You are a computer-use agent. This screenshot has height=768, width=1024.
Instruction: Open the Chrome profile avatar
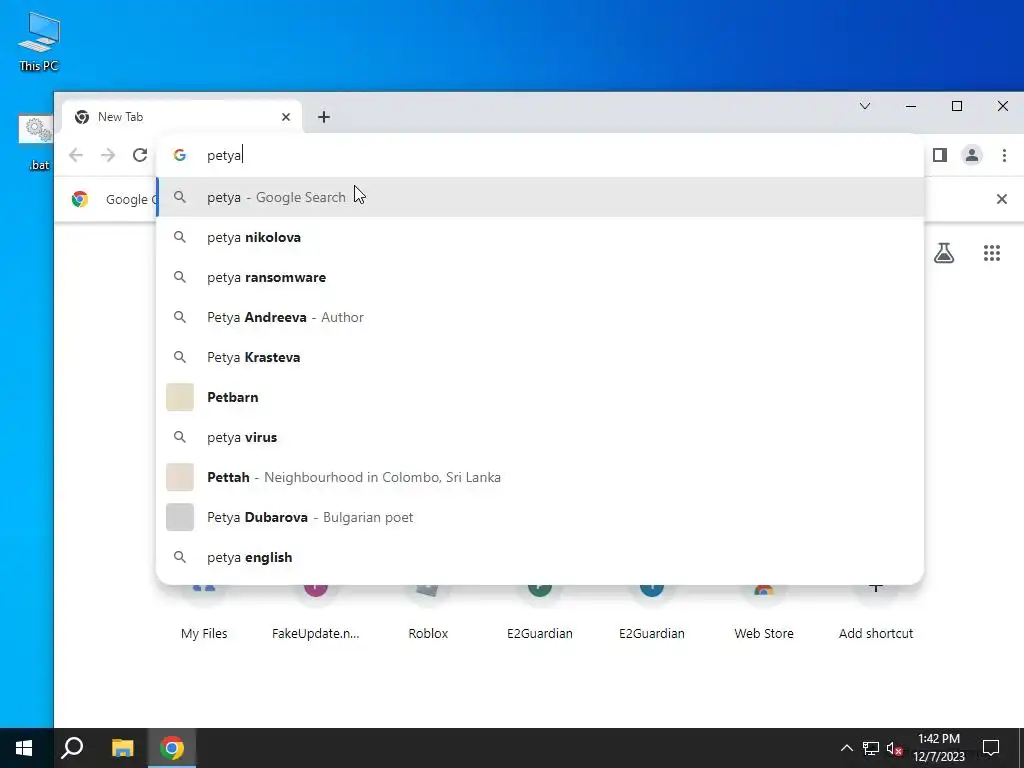(972, 155)
